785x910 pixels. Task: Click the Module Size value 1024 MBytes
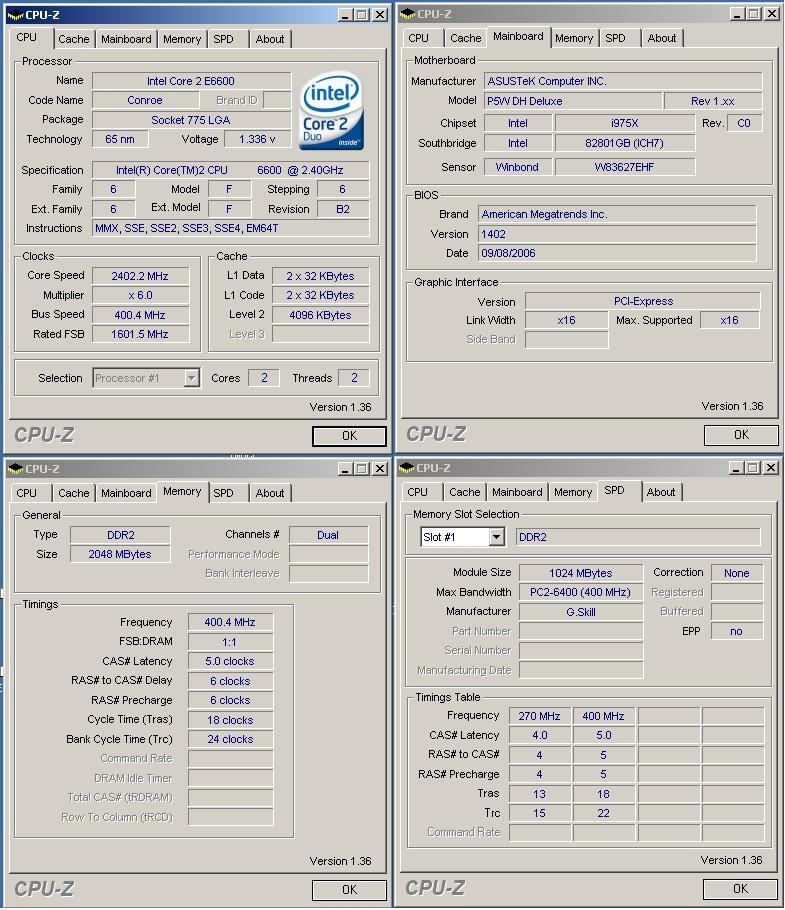(x=581, y=573)
